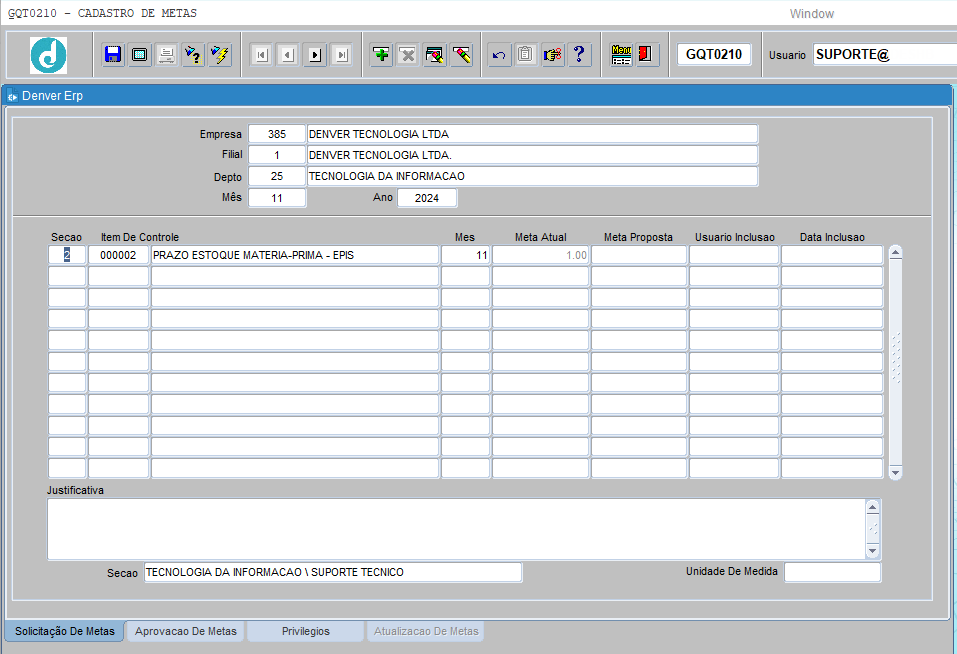The image size is (957, 654).
Task: Click Secao cell of first grid row
Action: tap(67, 255)
